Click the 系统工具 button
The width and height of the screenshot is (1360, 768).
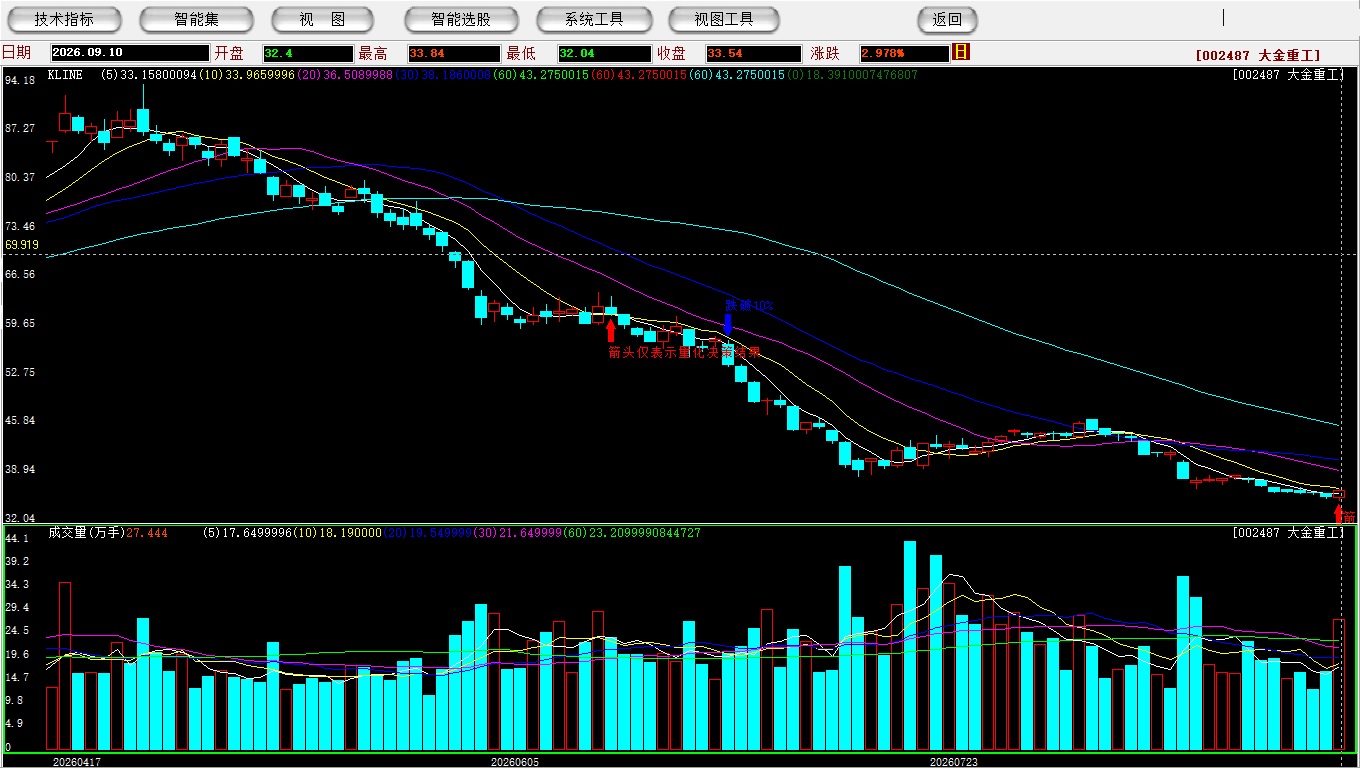pos(594,19)
